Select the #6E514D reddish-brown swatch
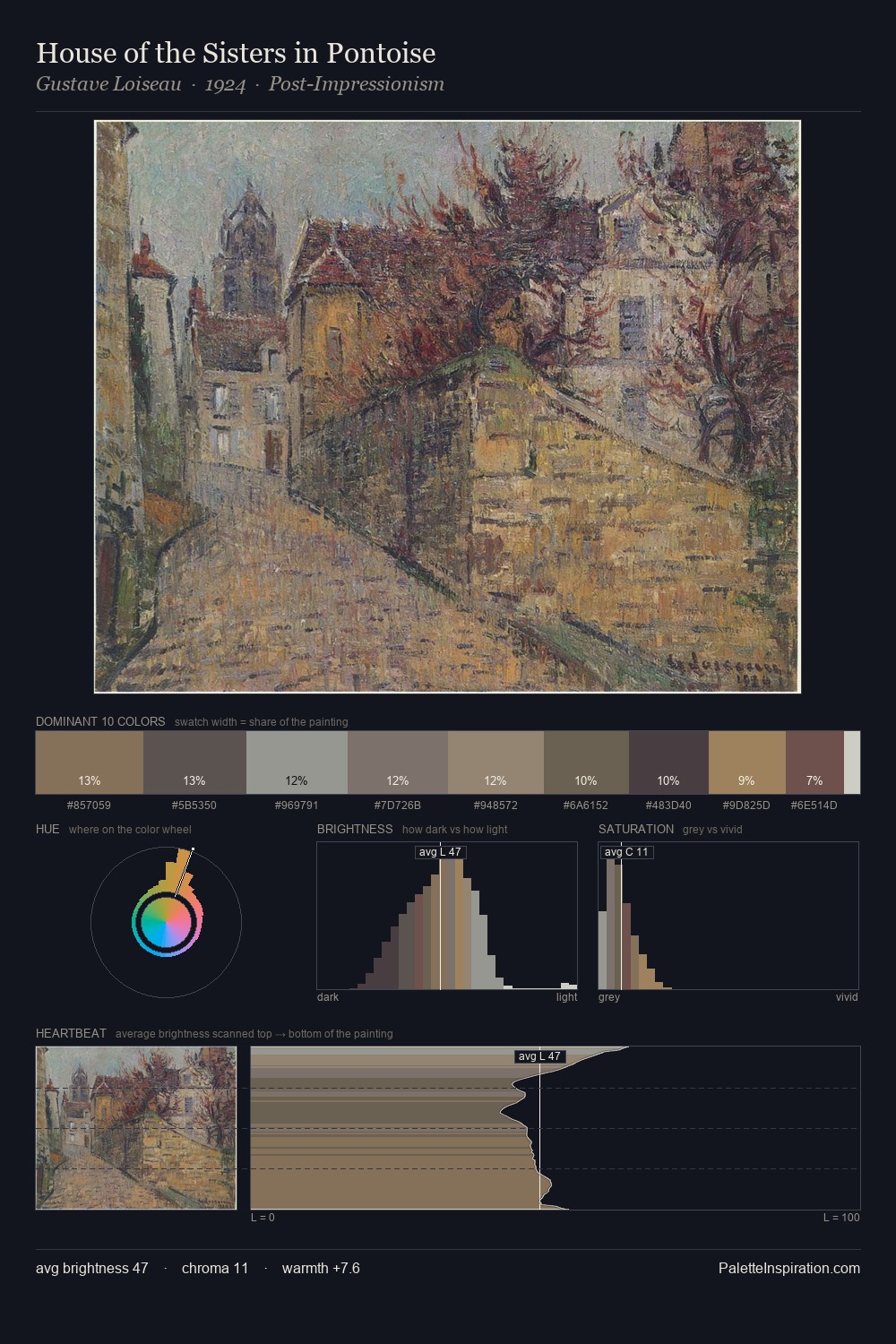This screenshot has height=1344, width=896. pos(814,762)
